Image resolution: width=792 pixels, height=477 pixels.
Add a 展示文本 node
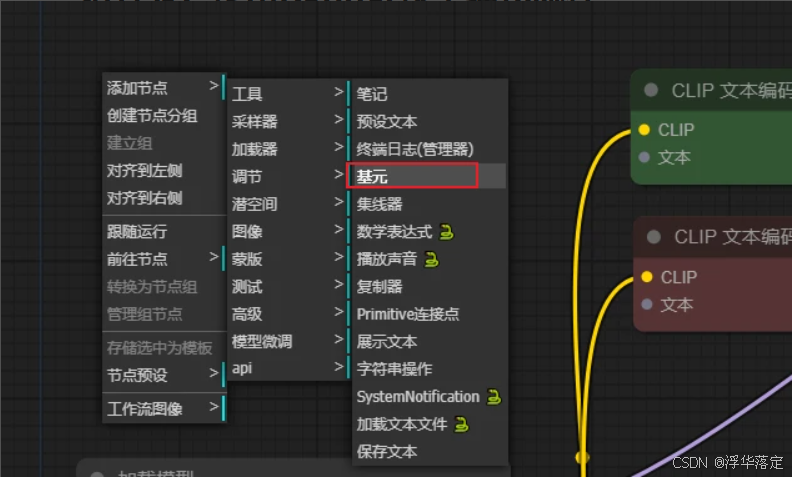(x=429, y=342)
